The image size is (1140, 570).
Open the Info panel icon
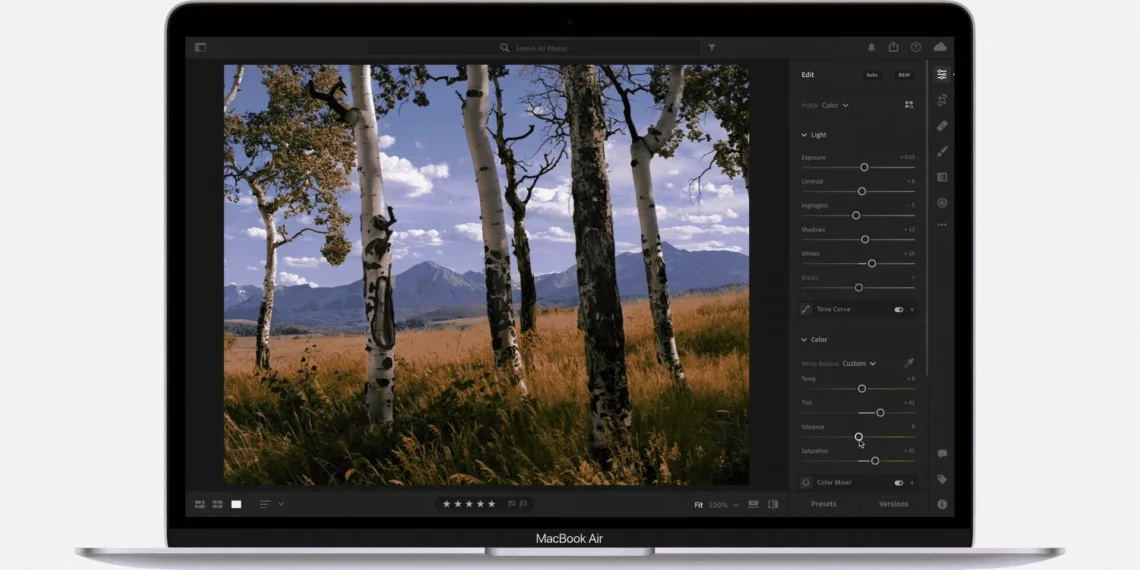point(942,504)
